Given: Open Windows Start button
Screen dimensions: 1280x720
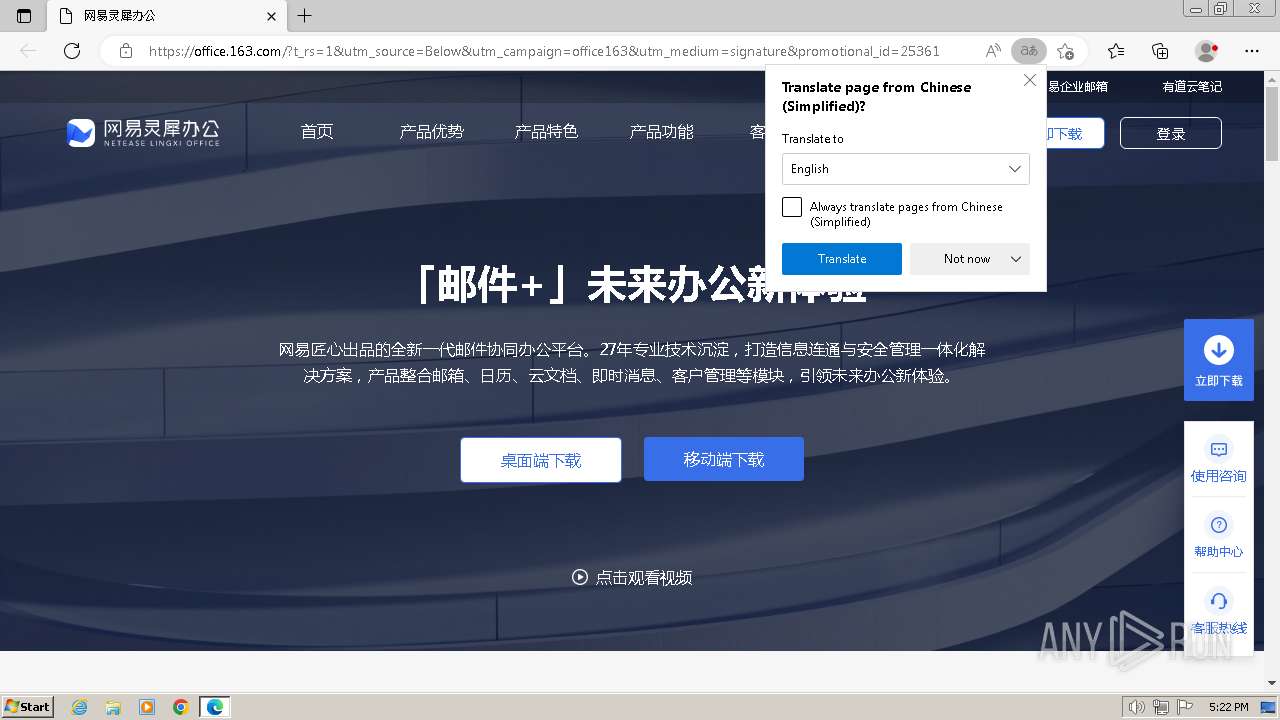Looking at the screenshot, I should click(28, 706).
